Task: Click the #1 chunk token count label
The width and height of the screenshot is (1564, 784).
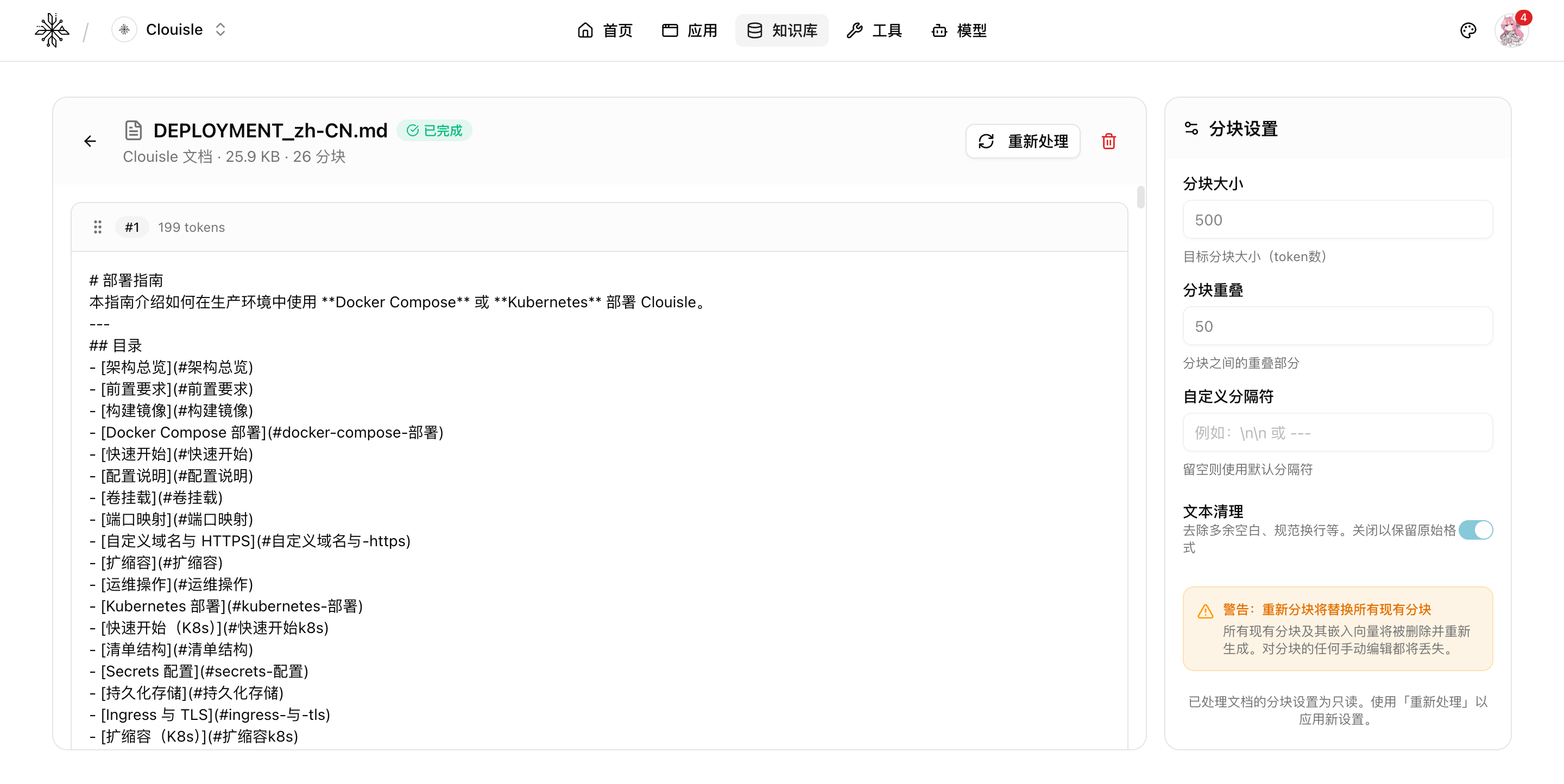Action: tap(191, 226)
